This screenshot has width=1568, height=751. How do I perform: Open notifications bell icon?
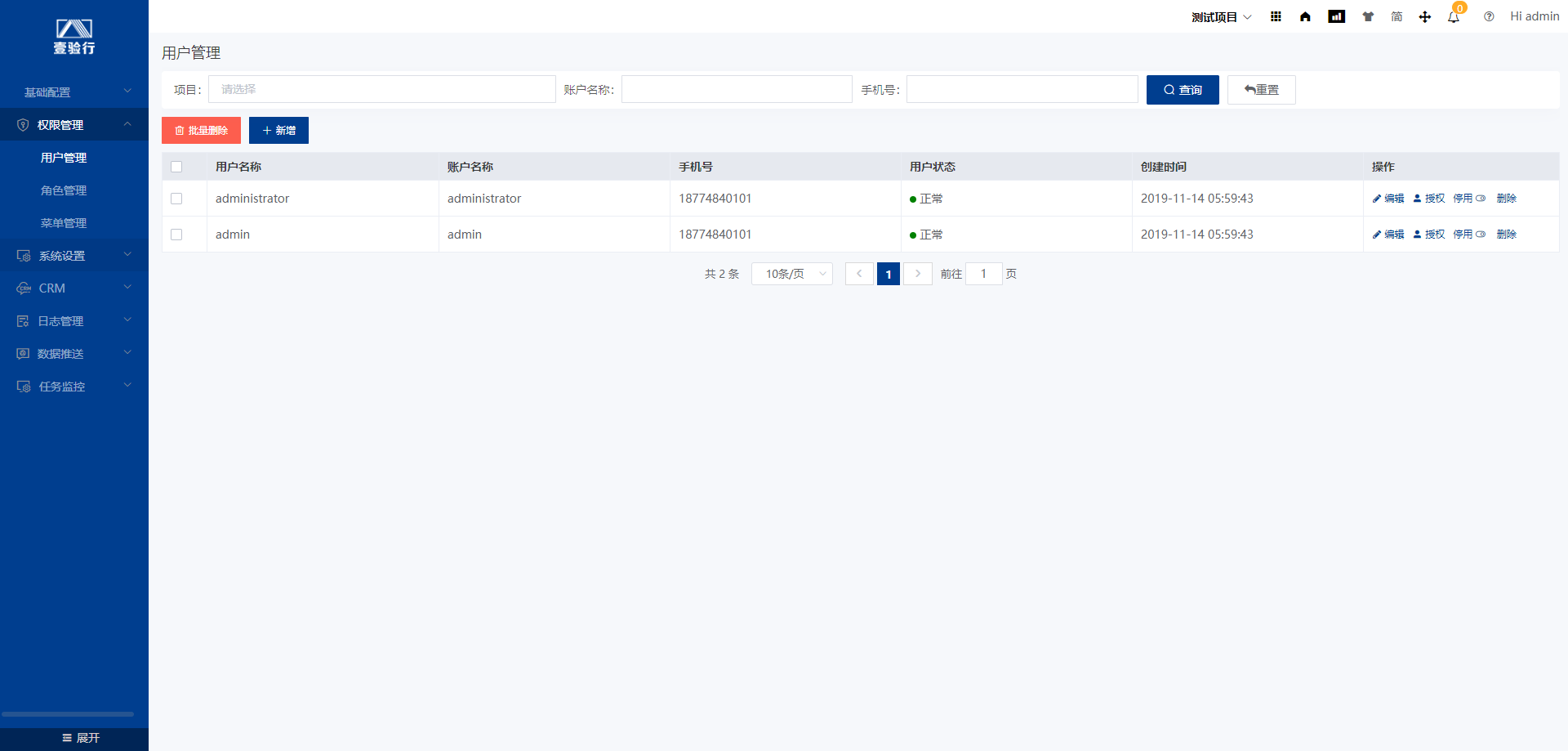tap(1454, 16)
